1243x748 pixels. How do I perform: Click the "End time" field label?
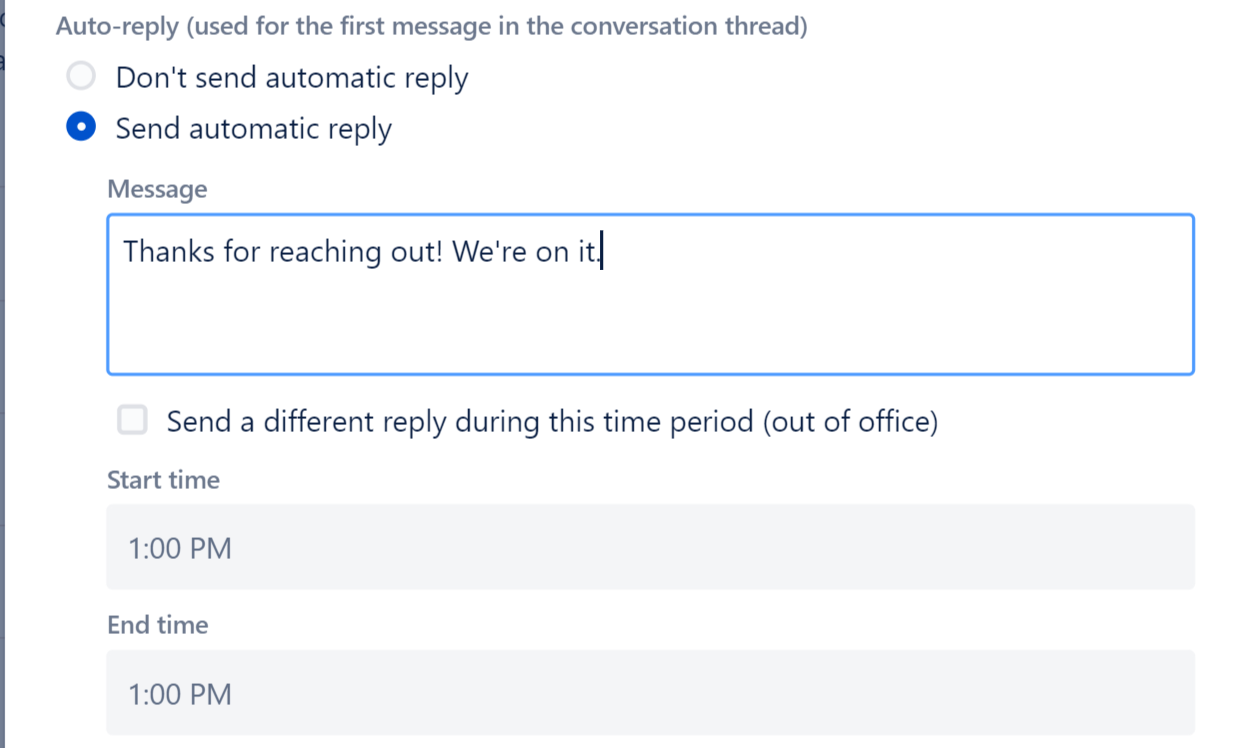(157, 625)
